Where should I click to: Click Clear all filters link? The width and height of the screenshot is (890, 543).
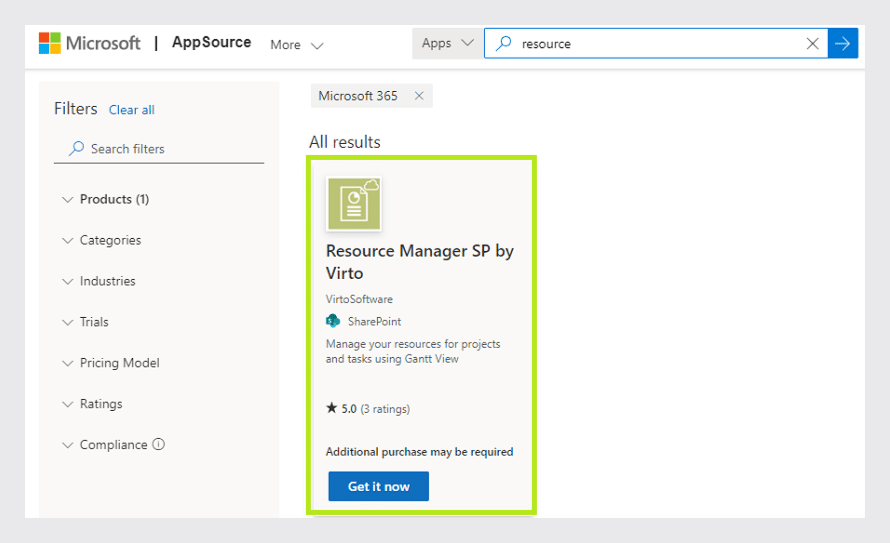[132, 110]
